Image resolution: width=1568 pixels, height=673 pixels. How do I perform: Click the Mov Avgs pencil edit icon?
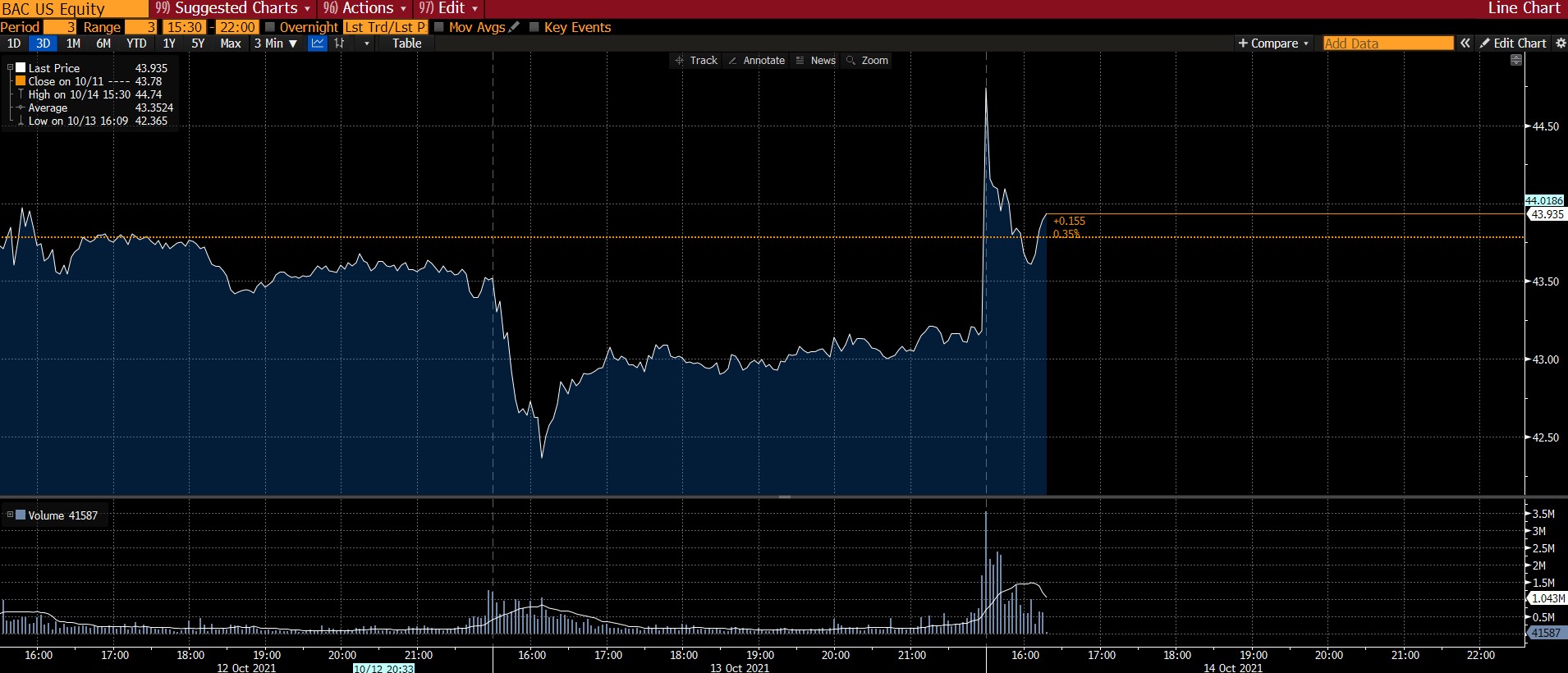pos(514,27)
